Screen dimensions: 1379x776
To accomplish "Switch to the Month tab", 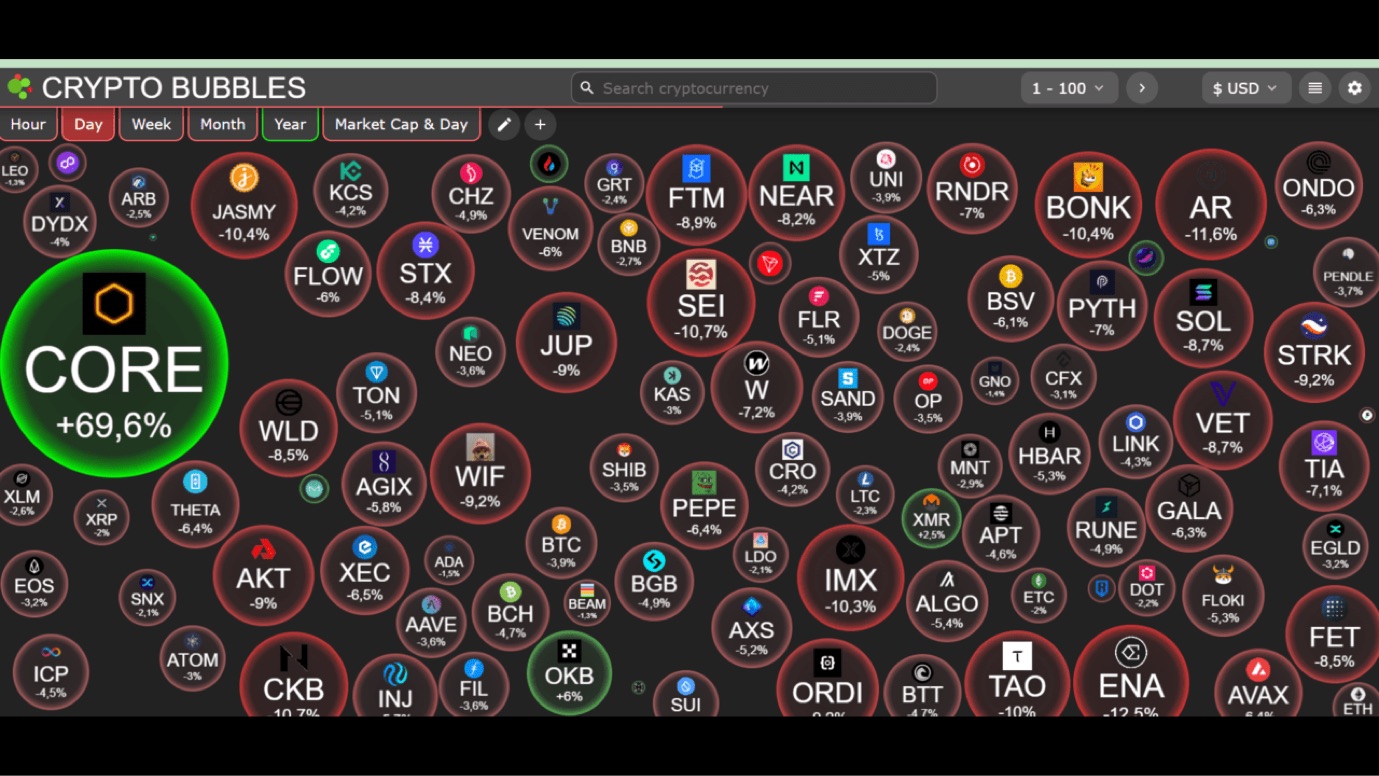I will pyautogui.click(x=222, y=124).
